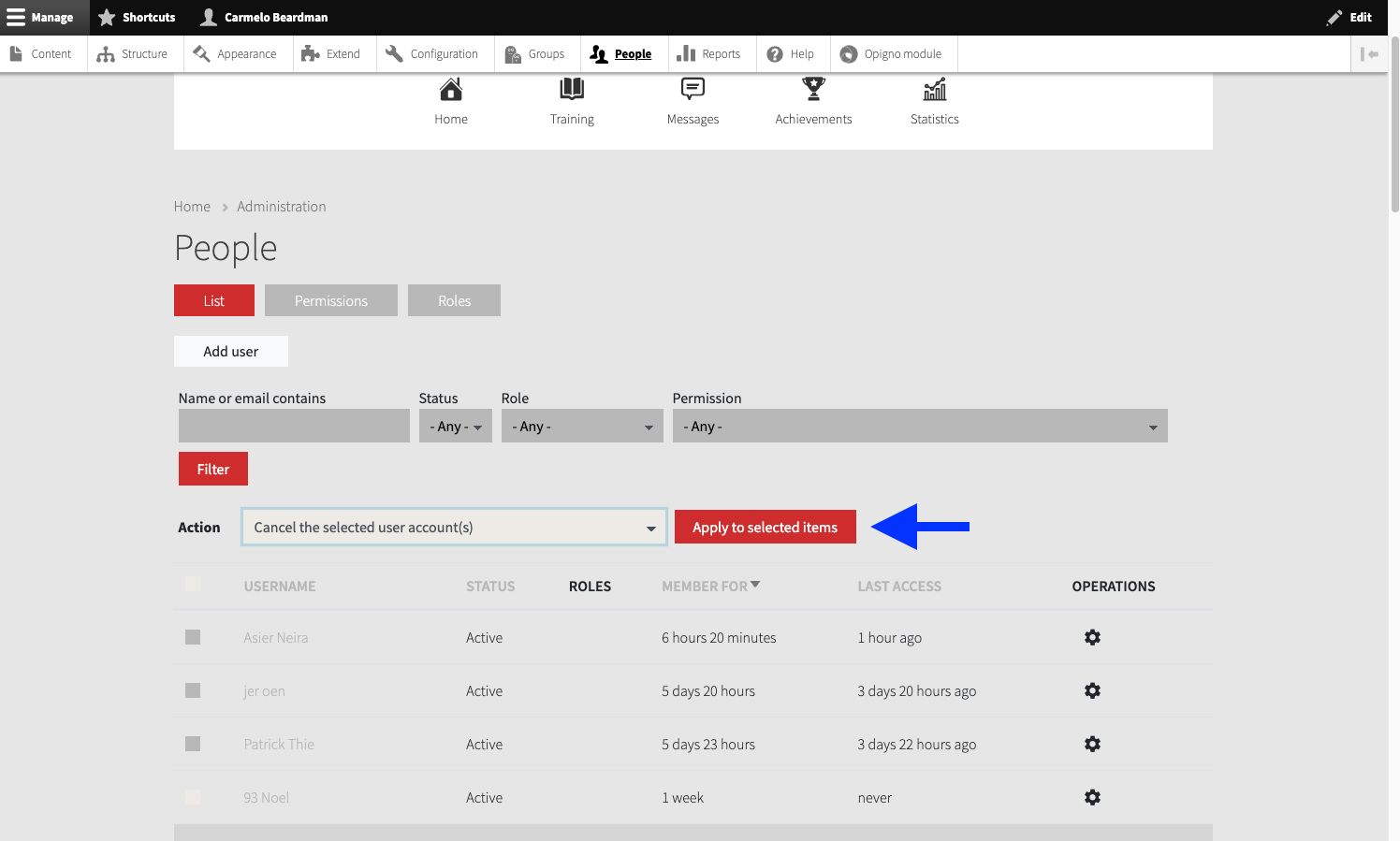This screenshot has height=841, width=1400.
Task: Follow the Home breadcrumb link
Action: click(x=192, y=207)
